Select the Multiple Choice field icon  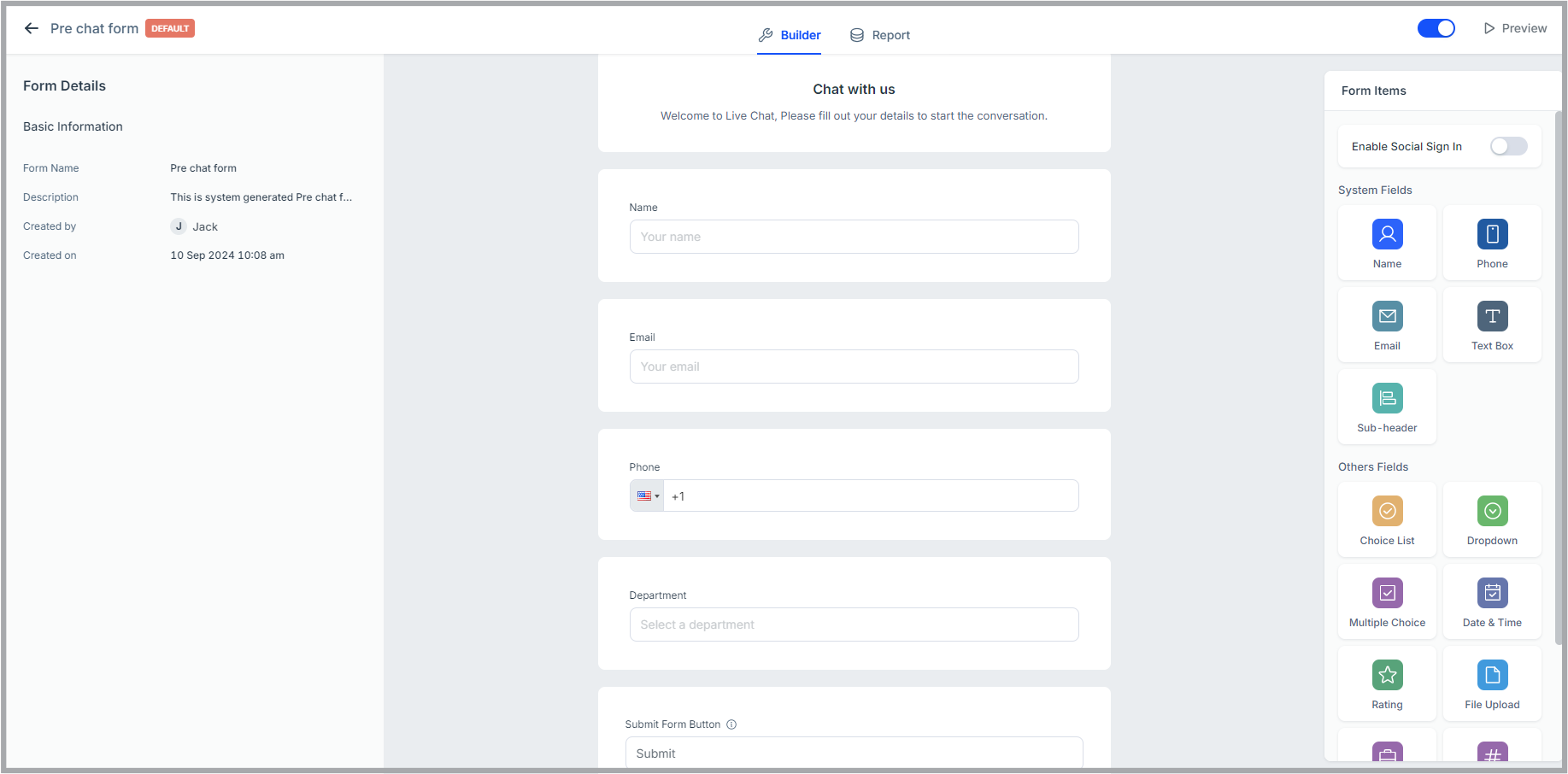point(1387,601)
